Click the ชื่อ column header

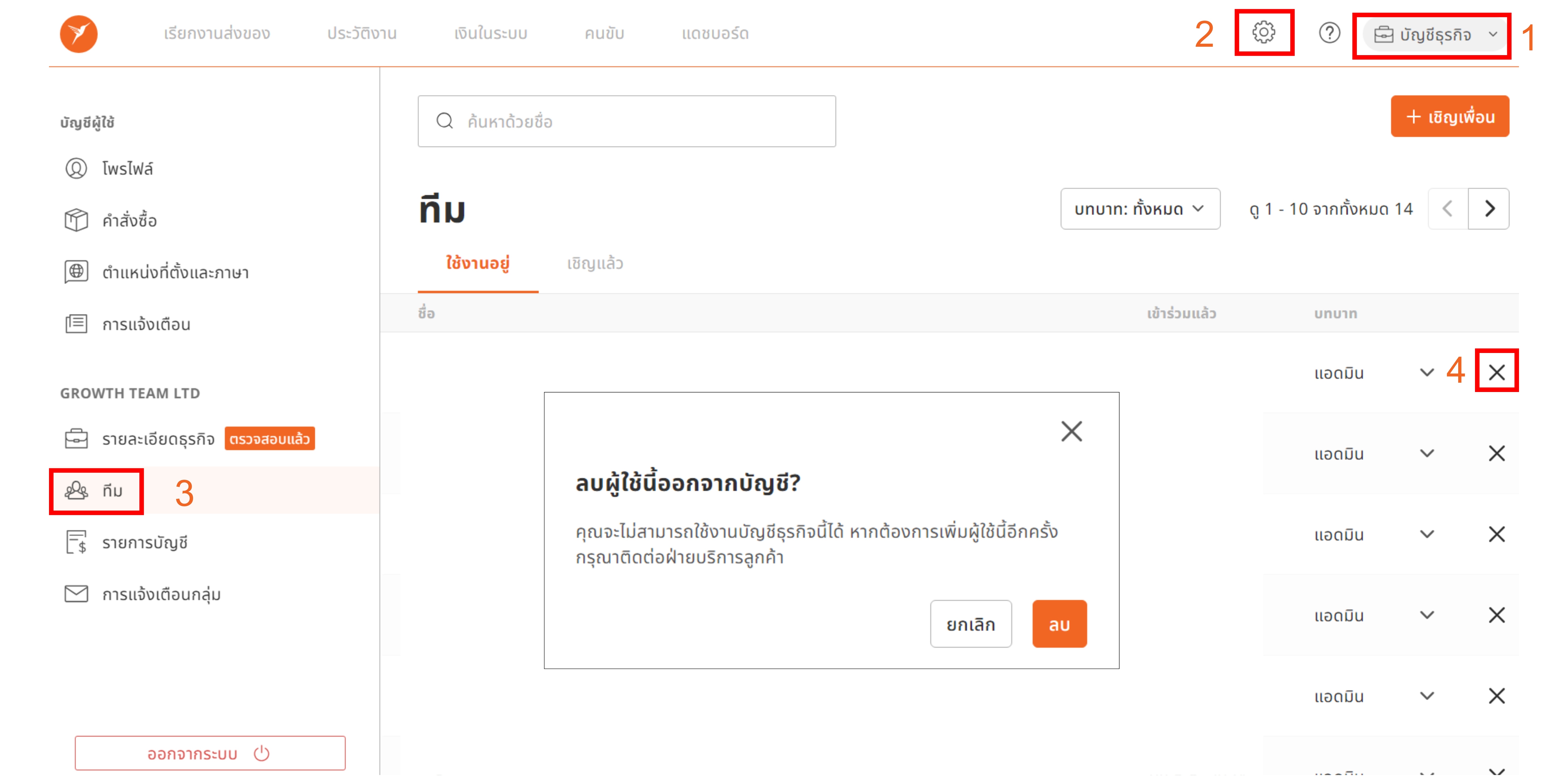pyautogui.click(x=426, y=313)
